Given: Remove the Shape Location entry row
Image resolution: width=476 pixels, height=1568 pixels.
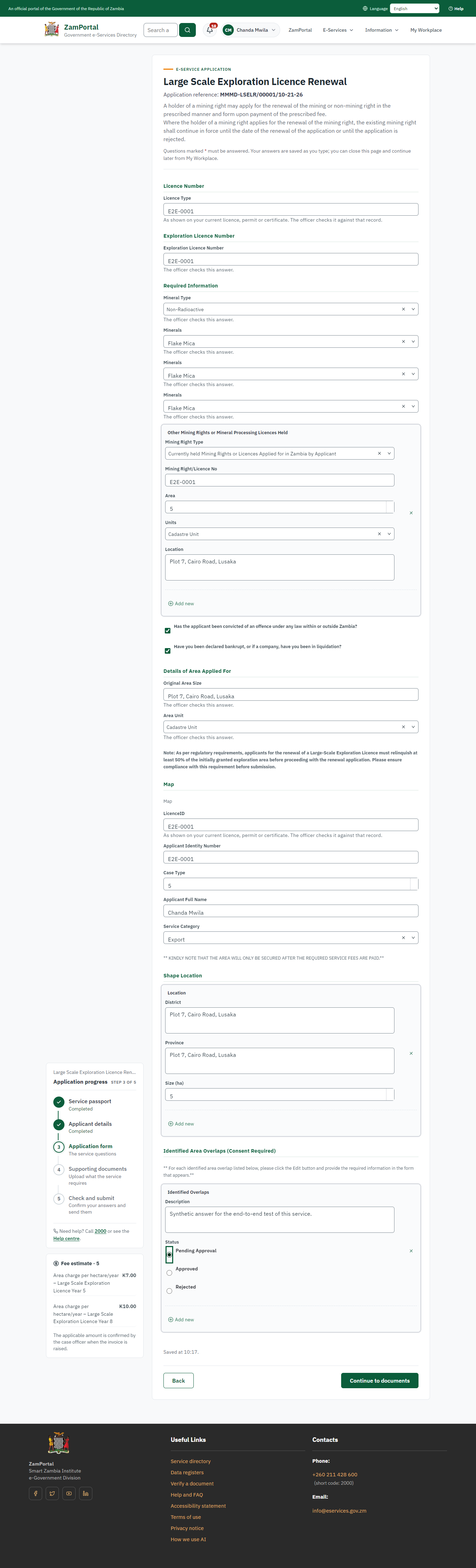Looking at the screenshot, I should coord(411,1053).
